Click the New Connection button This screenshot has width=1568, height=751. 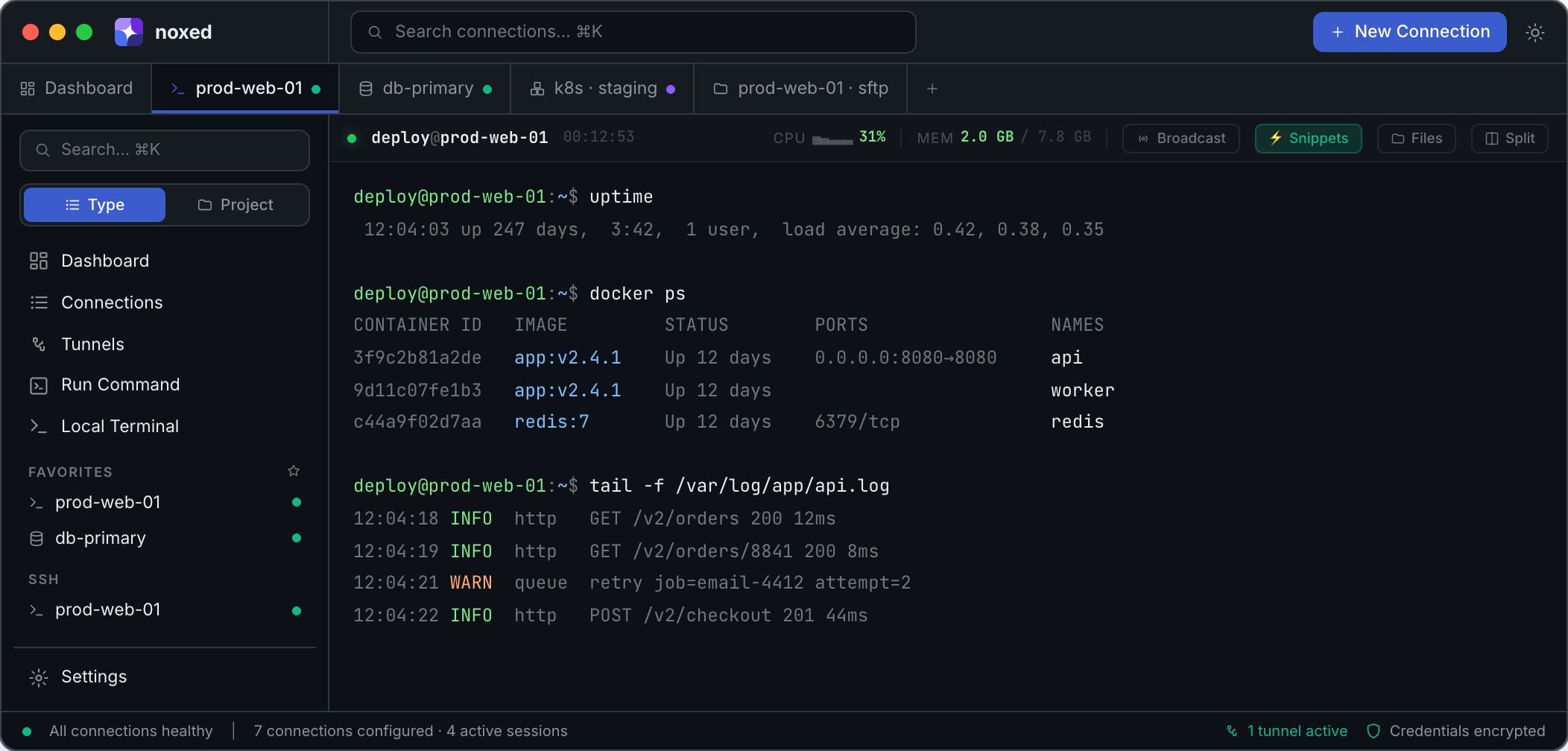tap(1409, 32)
